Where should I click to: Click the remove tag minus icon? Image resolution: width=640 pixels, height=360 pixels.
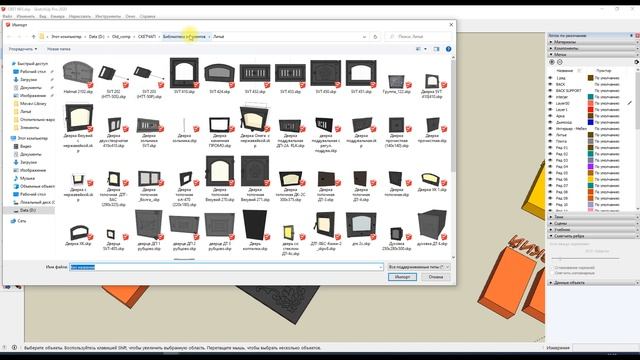(x=560, y=62)
